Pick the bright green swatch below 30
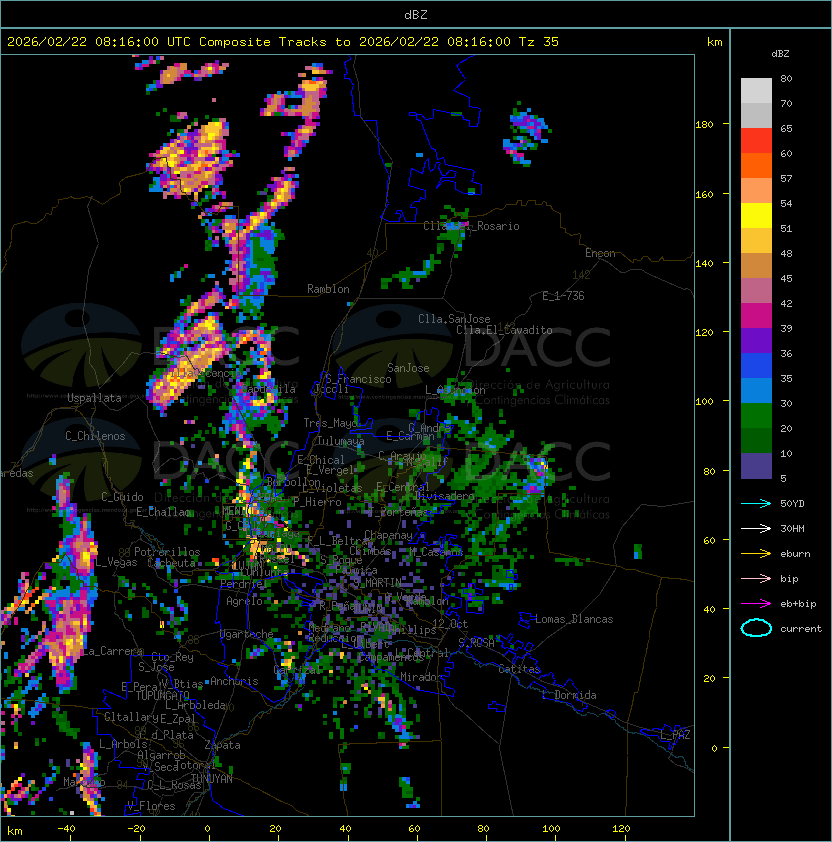The image size is (832, 842). [x=756, y=416]
